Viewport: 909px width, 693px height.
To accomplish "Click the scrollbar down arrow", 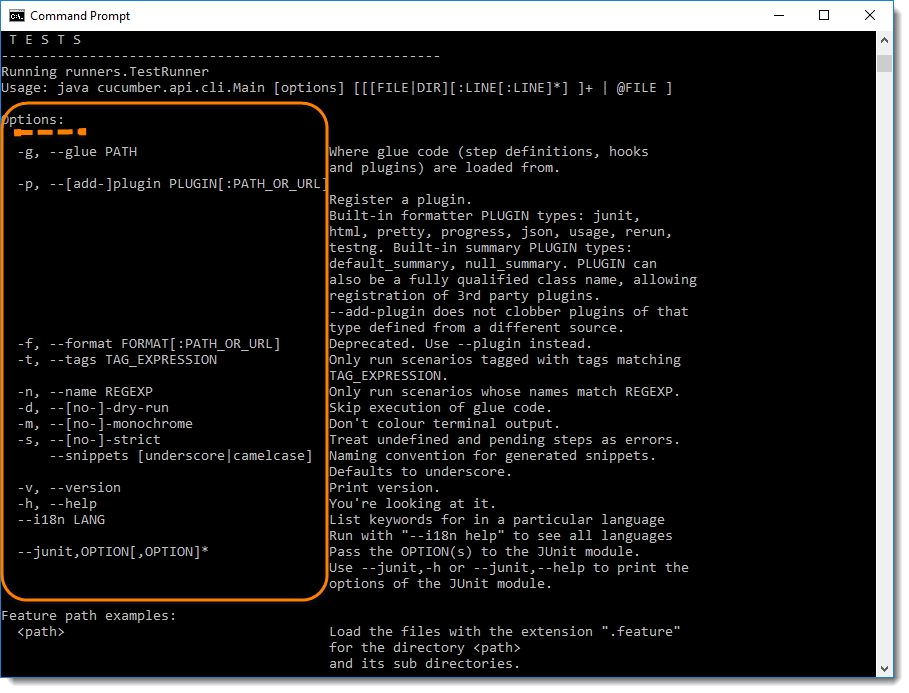I will [884, 669].
